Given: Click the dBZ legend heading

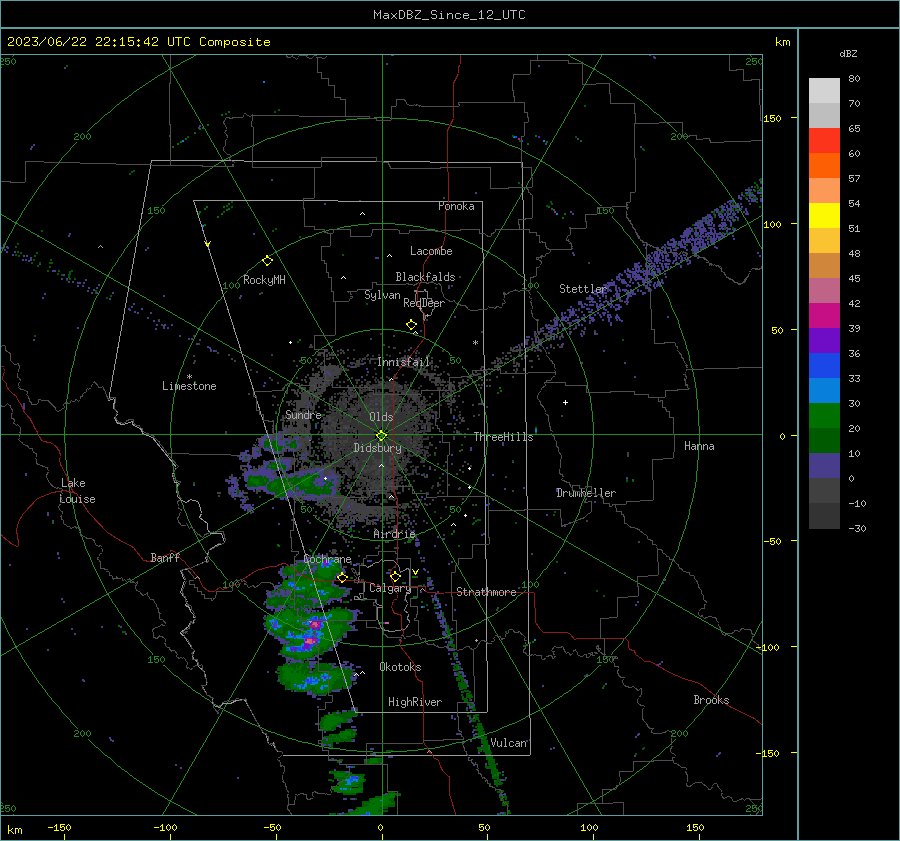Looking at the screenshot, I should [x=848, y=54].
